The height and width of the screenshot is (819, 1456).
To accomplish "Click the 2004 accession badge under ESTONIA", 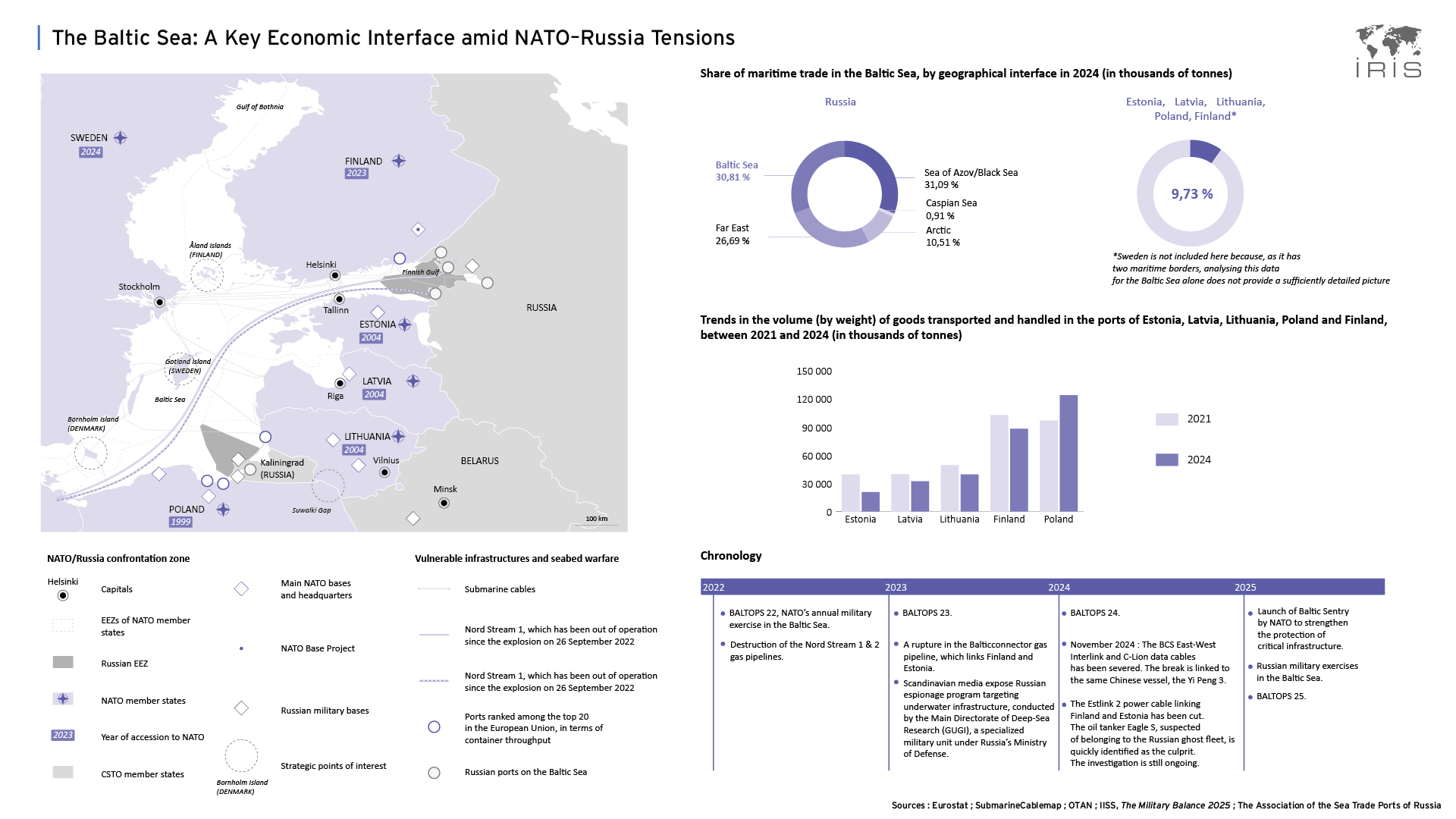I will pyautogui.click(x=371, y=338).
